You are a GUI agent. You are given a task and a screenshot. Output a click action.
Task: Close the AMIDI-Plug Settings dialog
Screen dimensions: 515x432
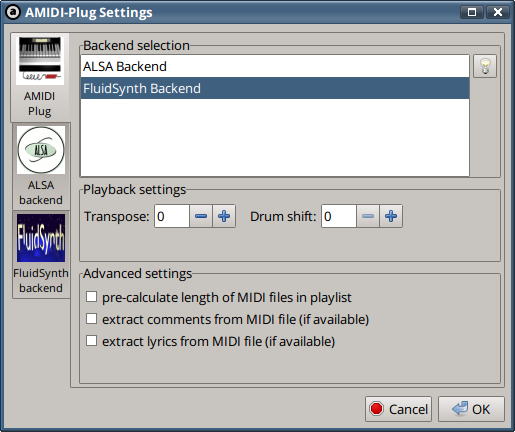pyautogui.click(x=498, y=12)
